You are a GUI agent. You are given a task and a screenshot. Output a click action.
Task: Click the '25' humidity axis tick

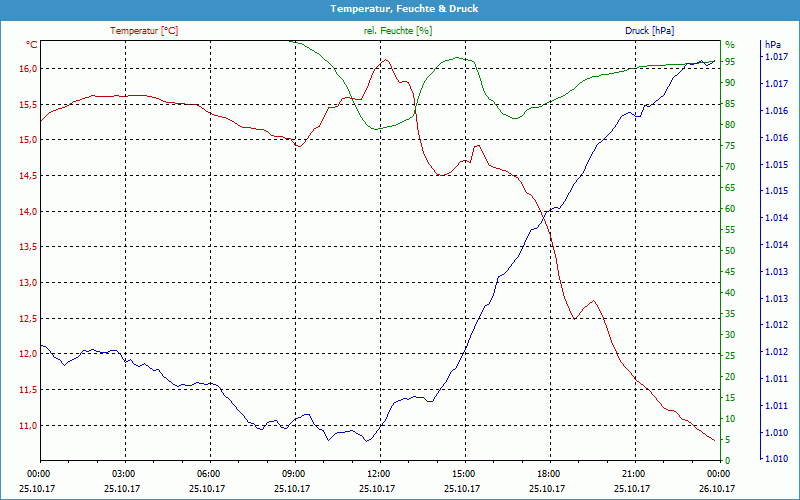[730, 356]
